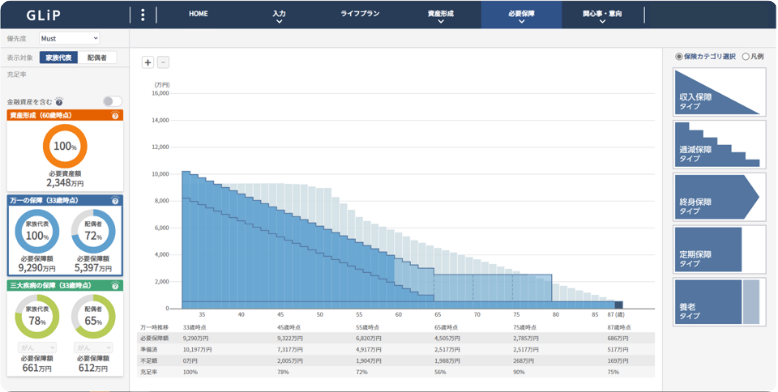Click help icon on 資産形成 orange header

[115, 116]
